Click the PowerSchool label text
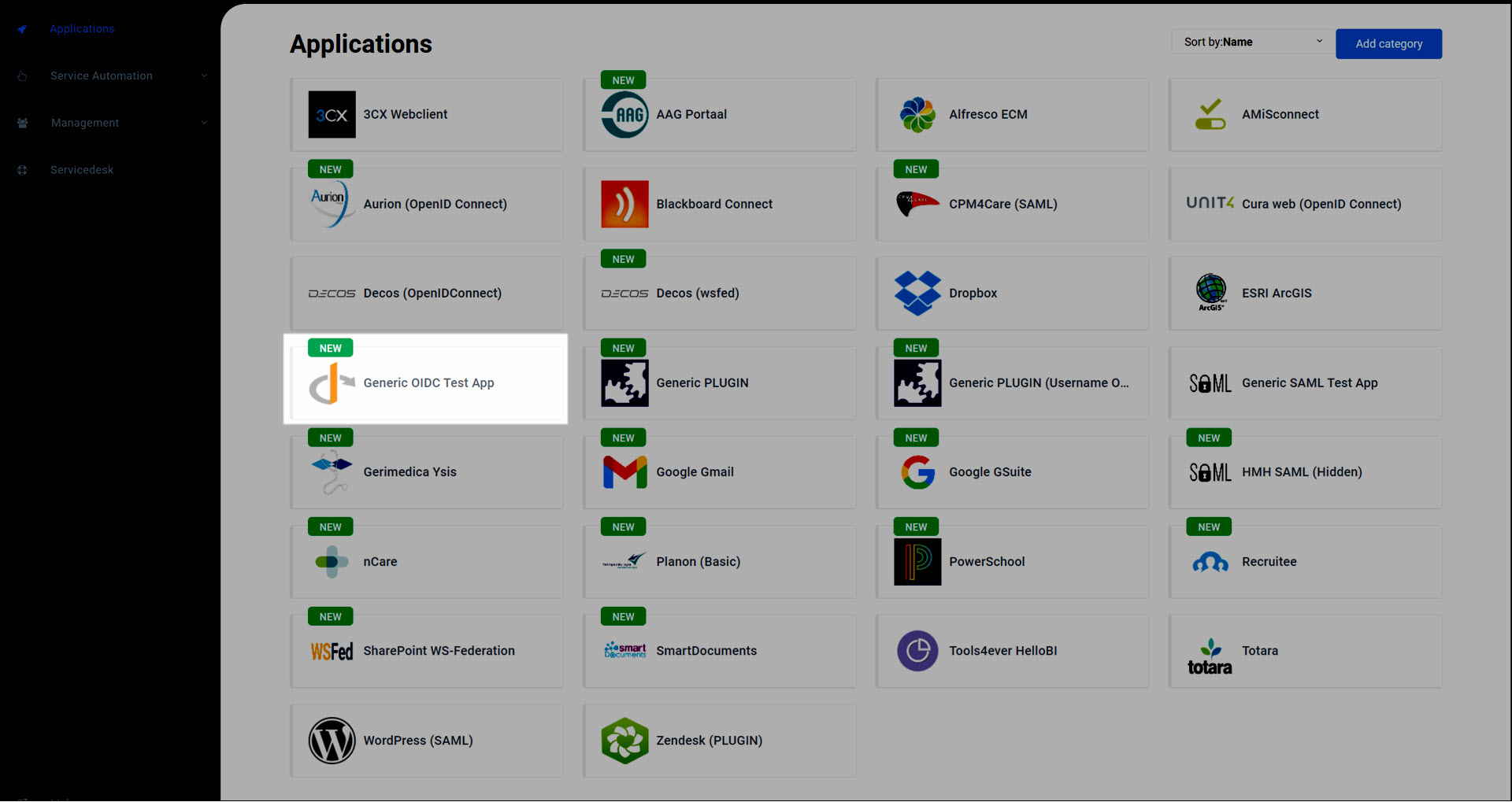The width and height of the screenshot is (1512, 802). pos(987,562)
